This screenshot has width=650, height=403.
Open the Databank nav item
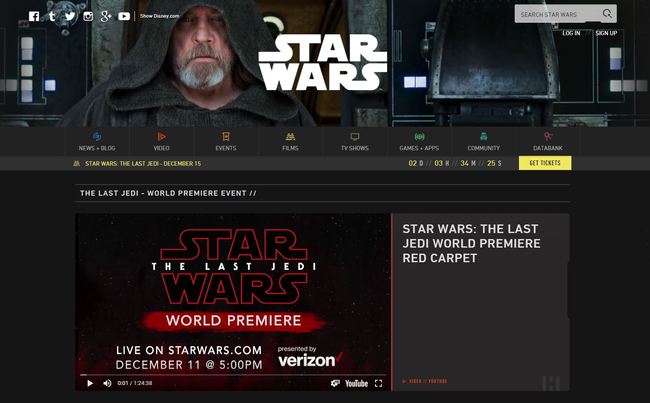coord(548,141)
